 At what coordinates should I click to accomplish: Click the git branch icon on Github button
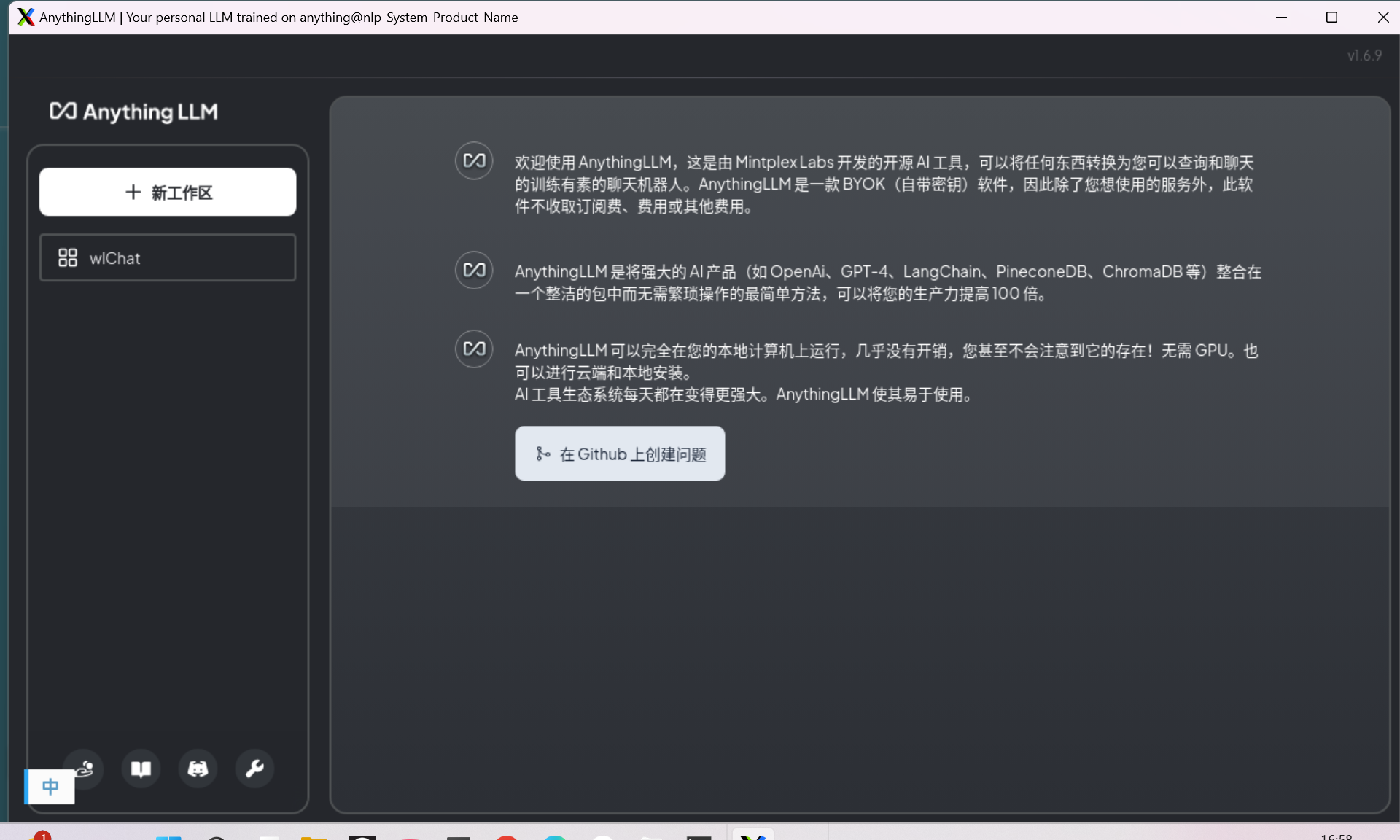(x=542, y=454)
